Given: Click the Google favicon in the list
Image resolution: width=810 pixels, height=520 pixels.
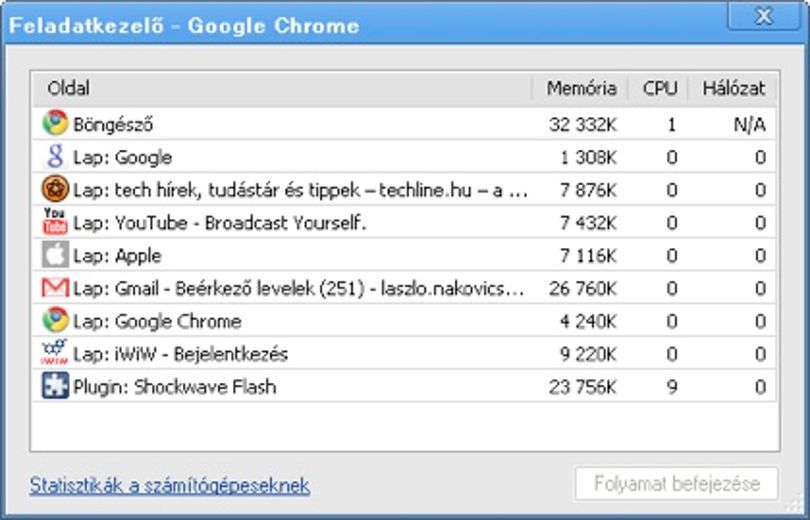Looking at the screenshot, I should coord(55,156).
